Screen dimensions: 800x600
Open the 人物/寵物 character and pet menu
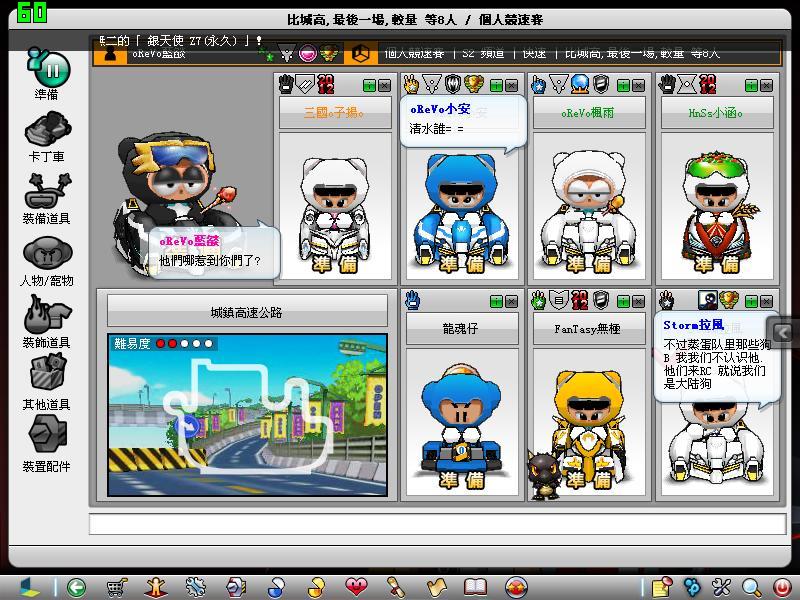click(x=47, y=261)
